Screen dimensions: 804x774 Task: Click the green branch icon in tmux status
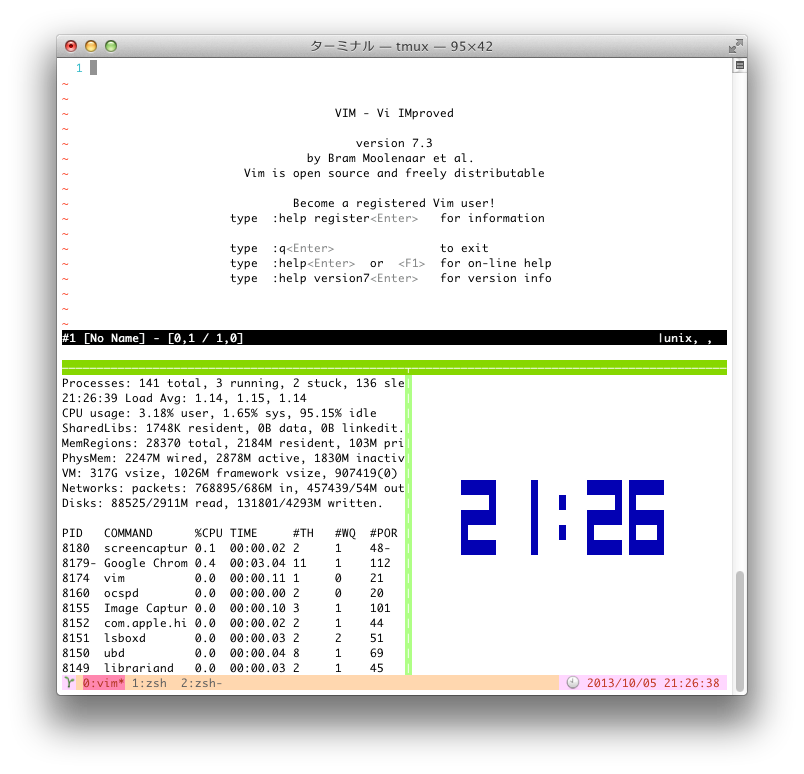pyautogui.click(x=69, y=683)
